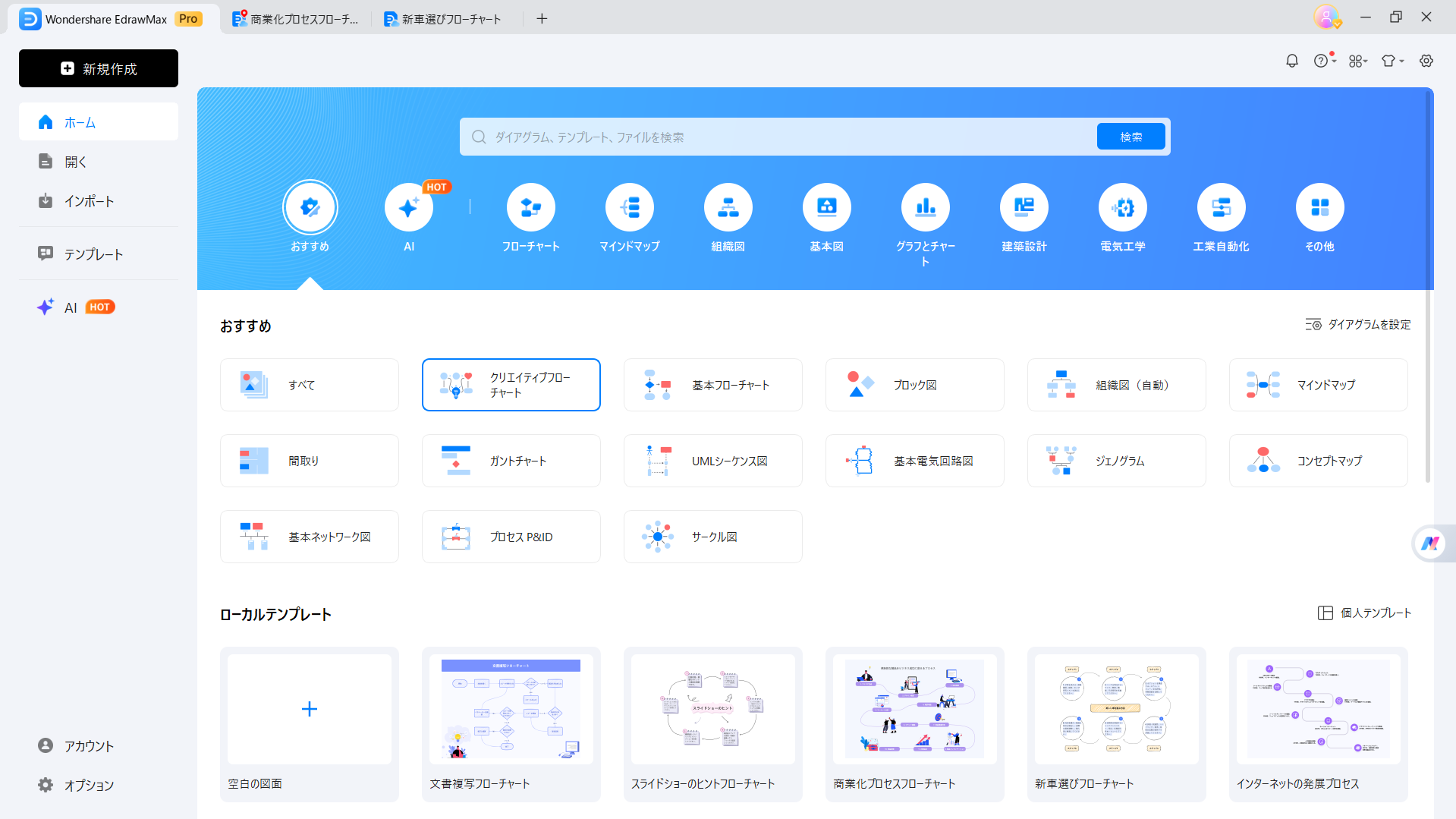This screenshot has height=819, width=1456.
Task: Open the 空白の図面 blank document thumbnail
Action: [x=309, y=708]
